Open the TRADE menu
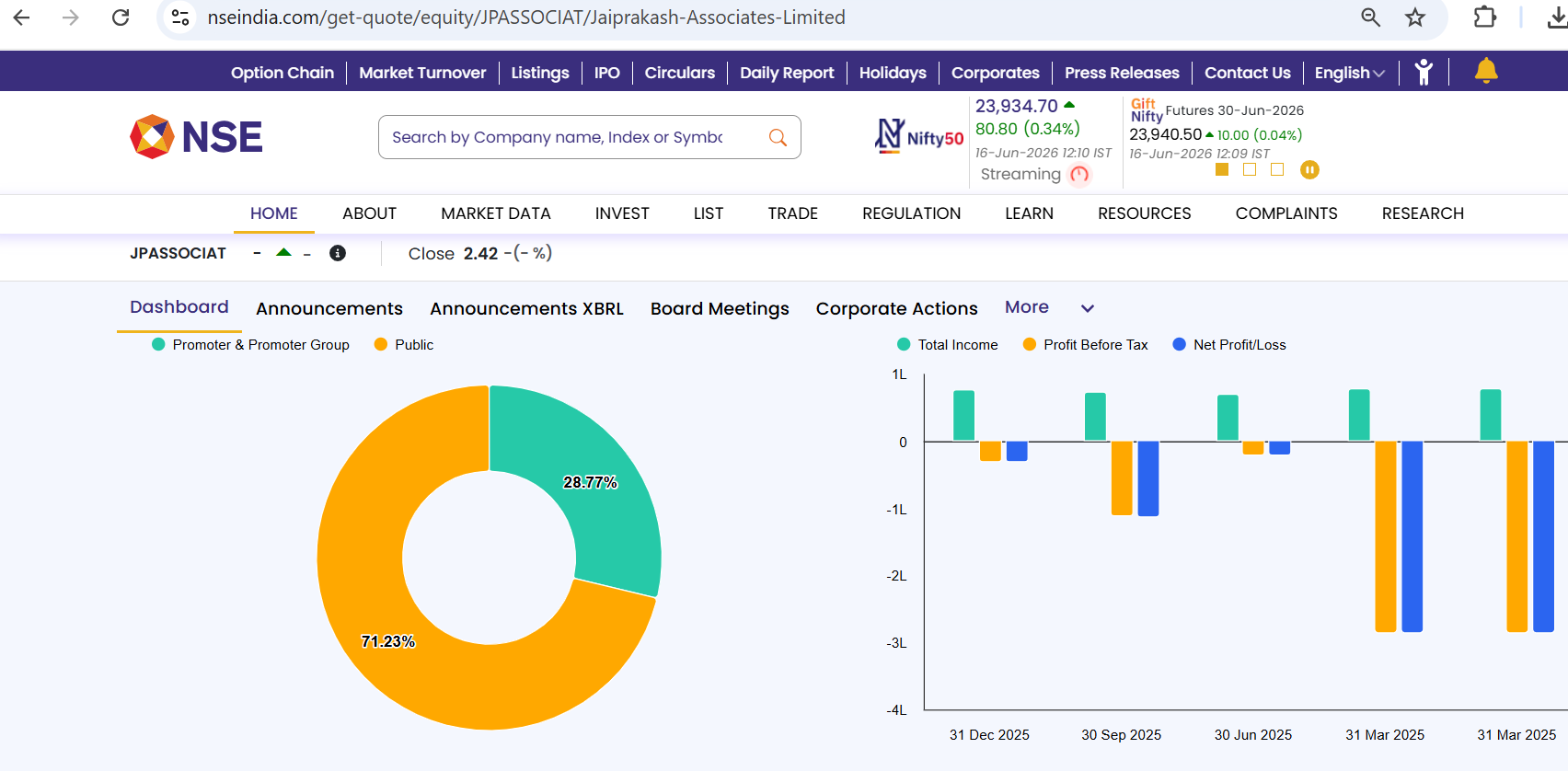The width and height of the screenshot is (1568, 771). [793, 213]
